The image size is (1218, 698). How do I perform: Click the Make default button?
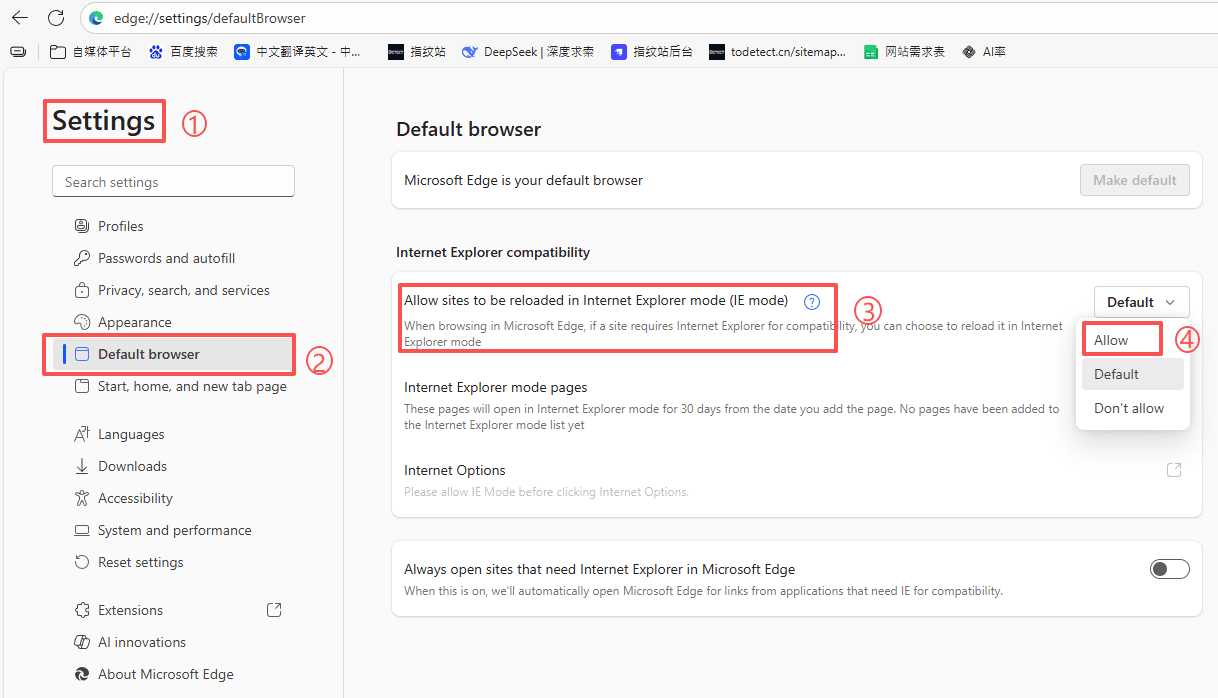pos(1134,180)
